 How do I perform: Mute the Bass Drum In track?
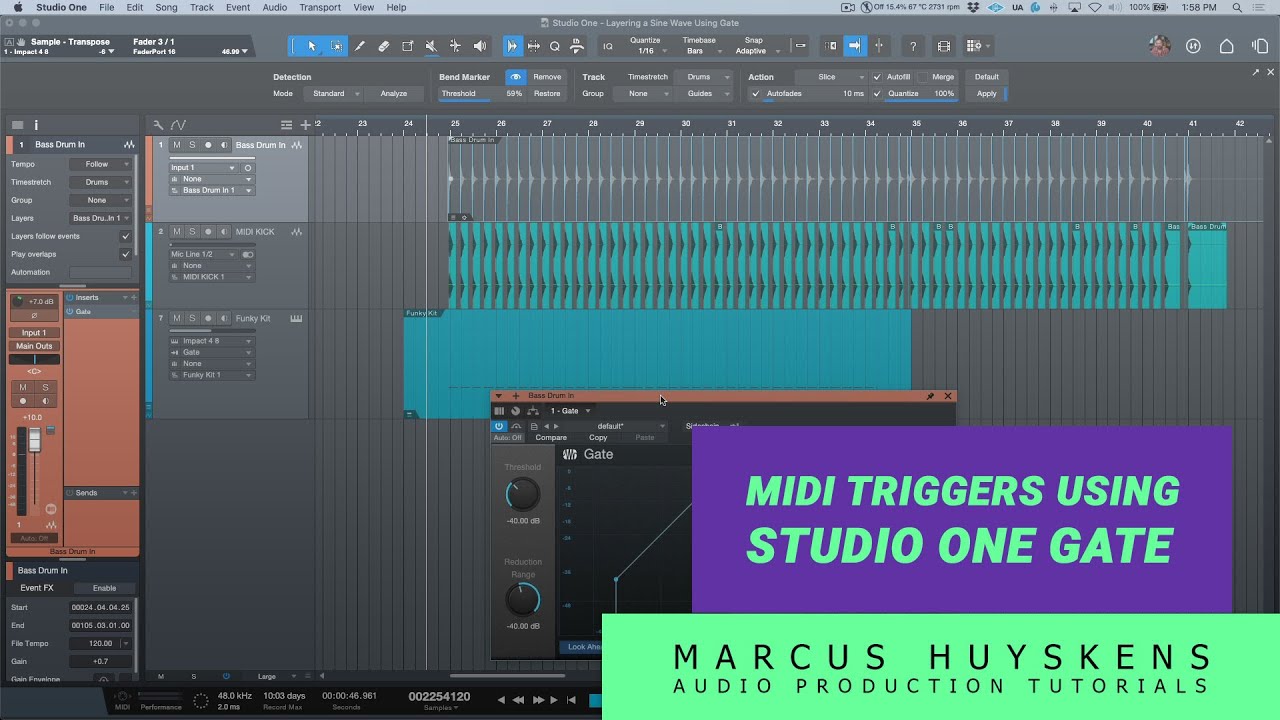[177, 145]
